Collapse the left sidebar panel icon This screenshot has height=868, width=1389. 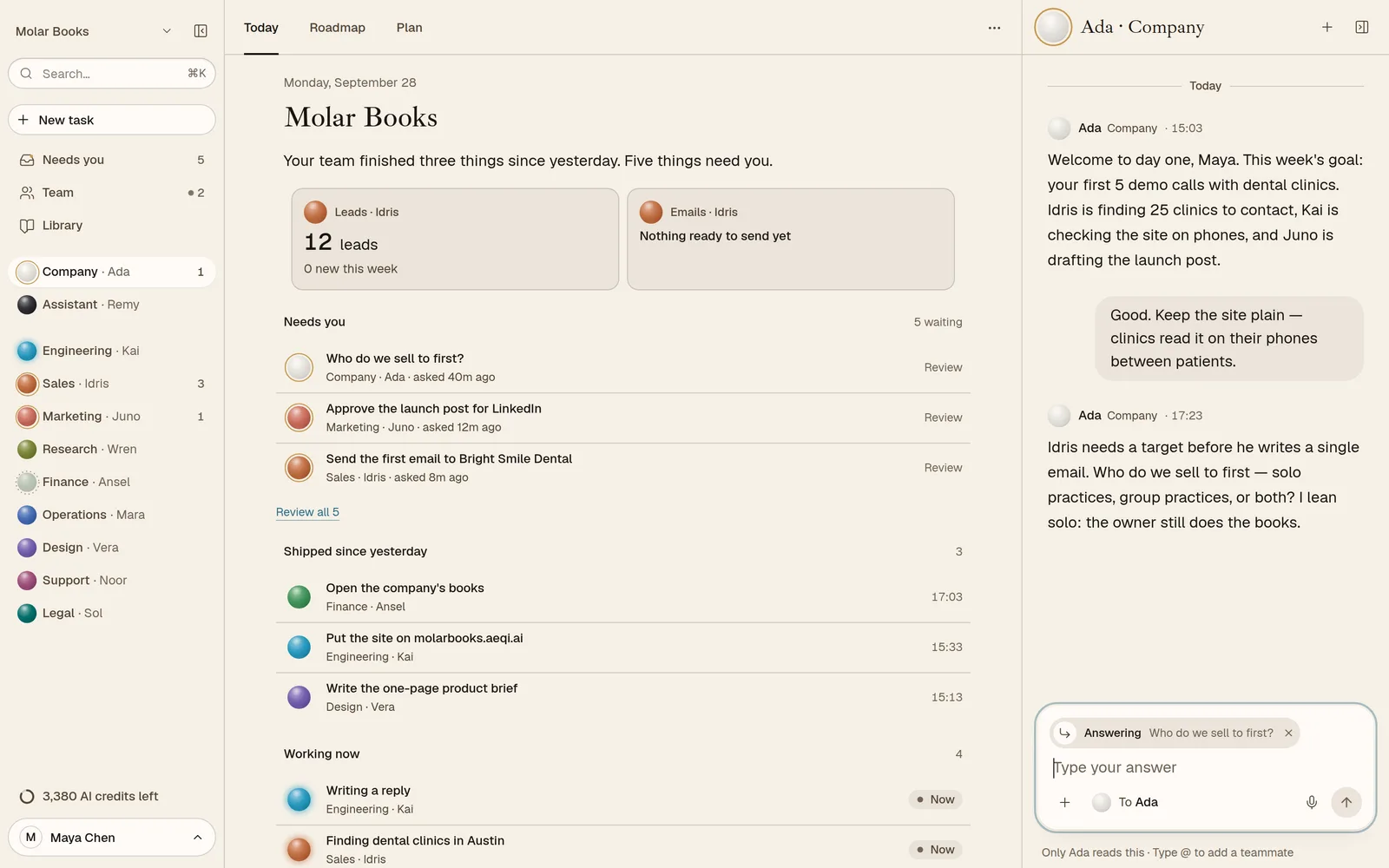[201, 31]
